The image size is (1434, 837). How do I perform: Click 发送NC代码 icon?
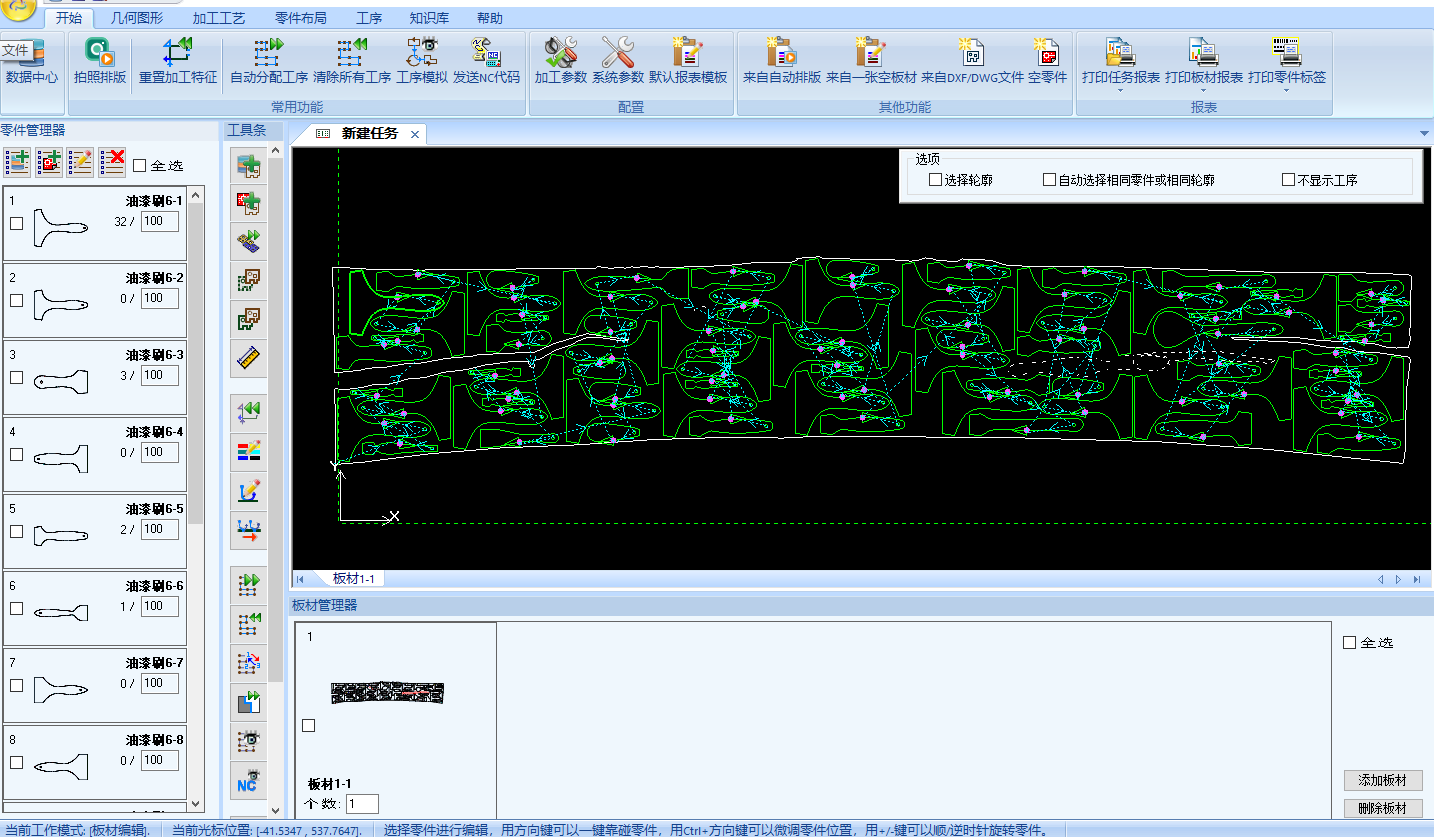pos(486,53)
